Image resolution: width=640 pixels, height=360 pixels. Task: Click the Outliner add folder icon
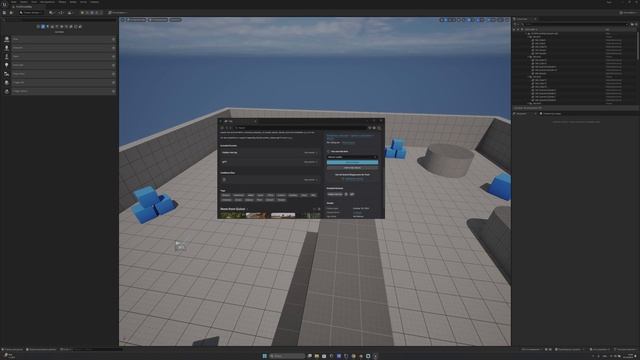632,24
